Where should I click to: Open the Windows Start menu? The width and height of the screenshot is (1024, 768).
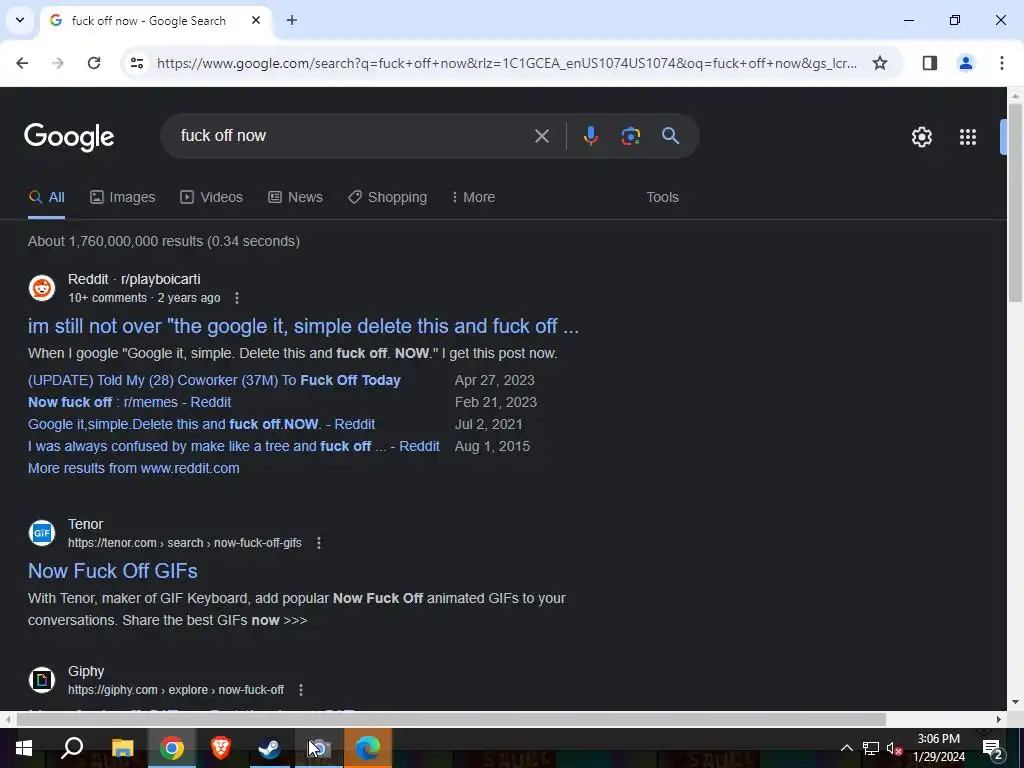click(x=24, y=748)
